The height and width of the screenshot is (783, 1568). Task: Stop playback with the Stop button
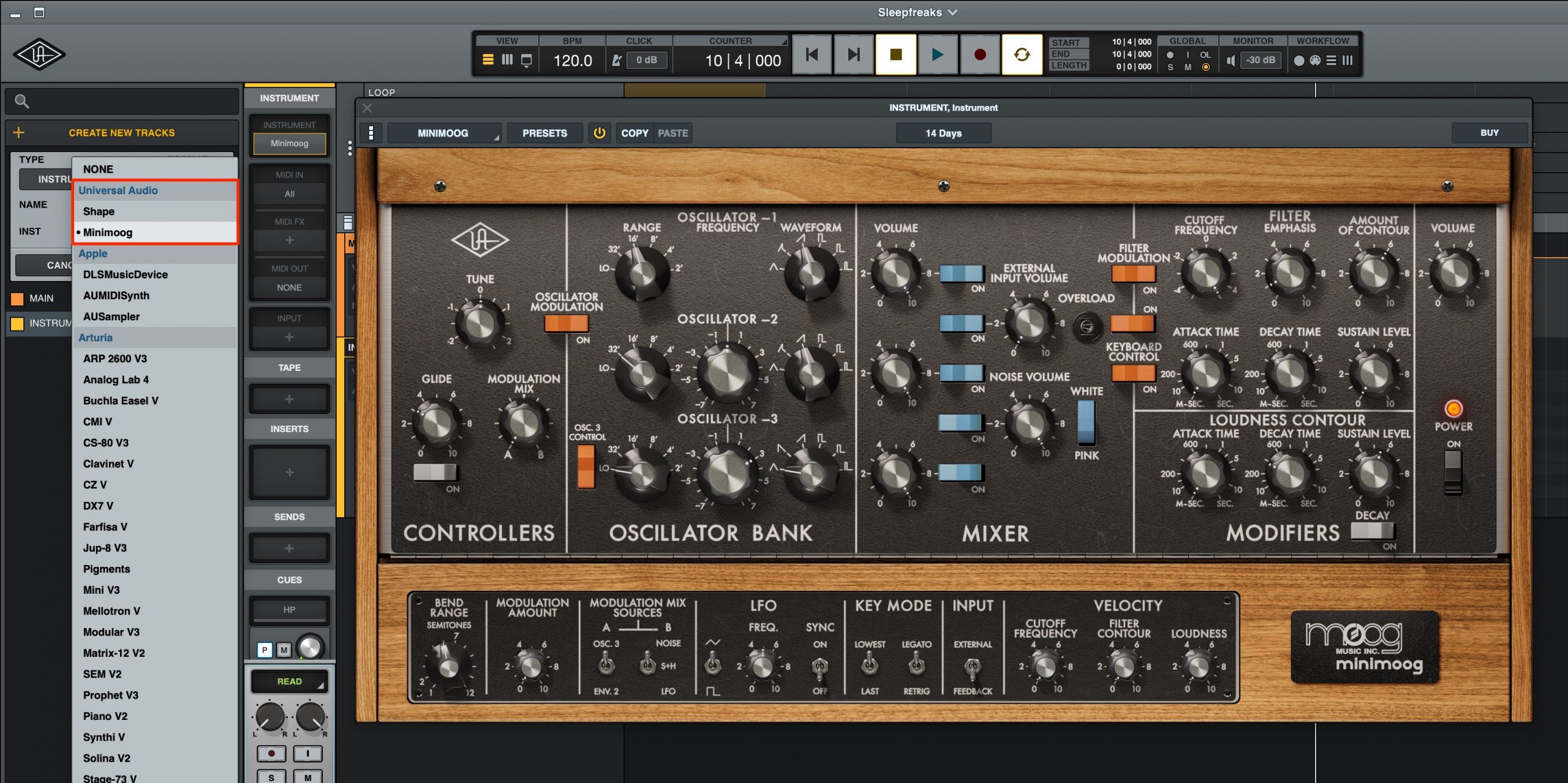pyautogui.click(x=895, y=55)
